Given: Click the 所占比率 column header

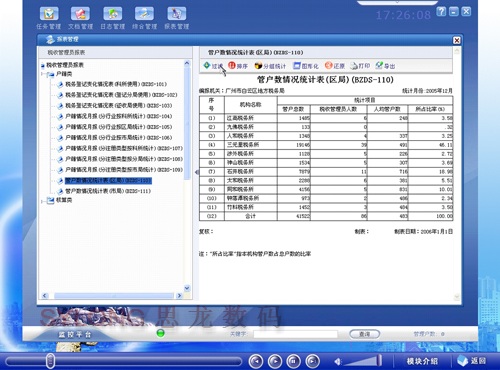Looking at the screenshot, I should pyautogui.click(x=430, y=109).
